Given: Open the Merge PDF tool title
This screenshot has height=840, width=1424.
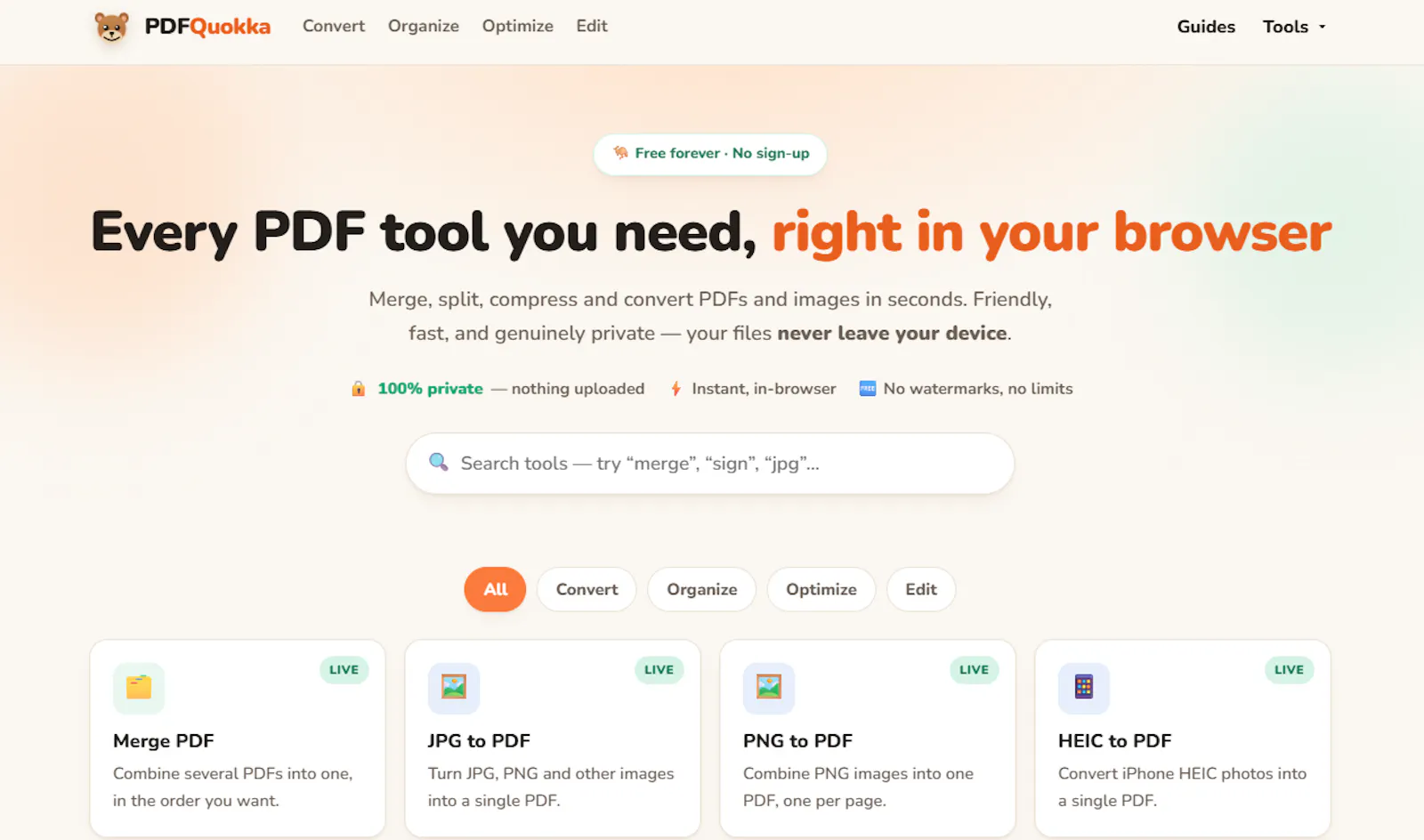Looking at the screenshot, I should pyautogui.click(x=164, y=740).
